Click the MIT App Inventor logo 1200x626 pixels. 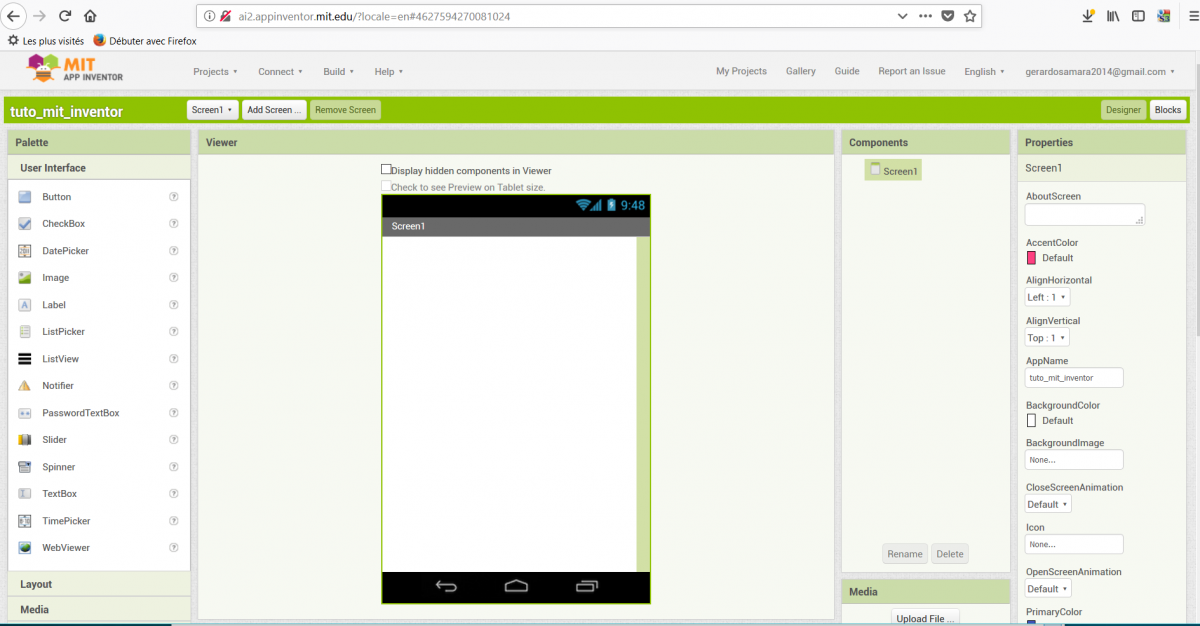(76, 70)
